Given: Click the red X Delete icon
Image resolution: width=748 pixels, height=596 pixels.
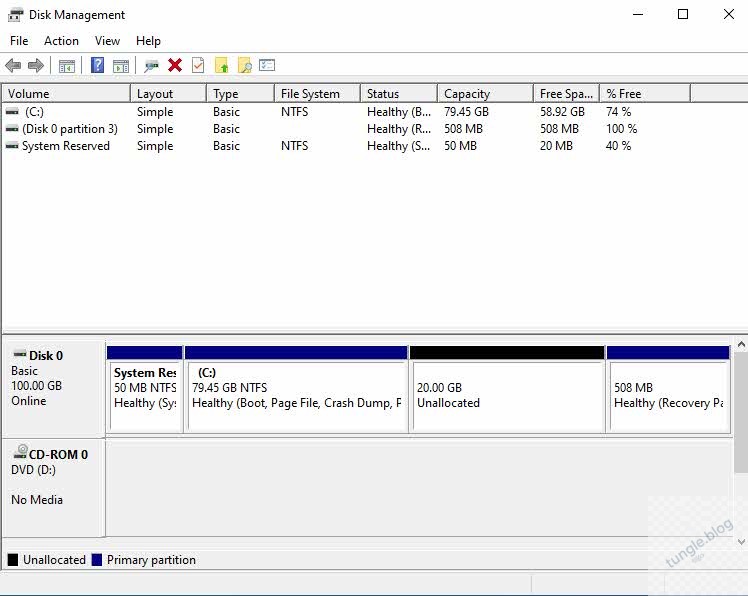Looking at the screenshot, I should [x=175, y=65].
